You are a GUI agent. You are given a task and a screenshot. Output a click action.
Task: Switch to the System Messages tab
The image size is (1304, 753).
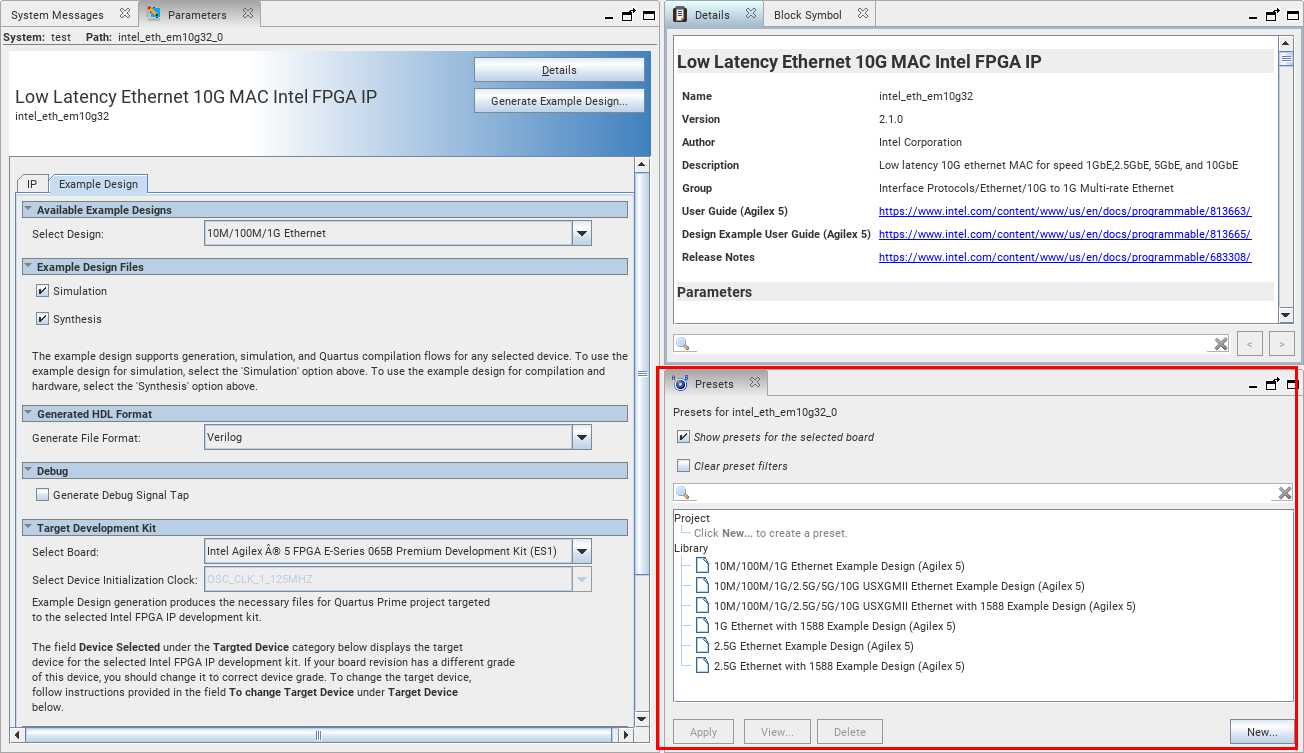(x=57, y=15)
